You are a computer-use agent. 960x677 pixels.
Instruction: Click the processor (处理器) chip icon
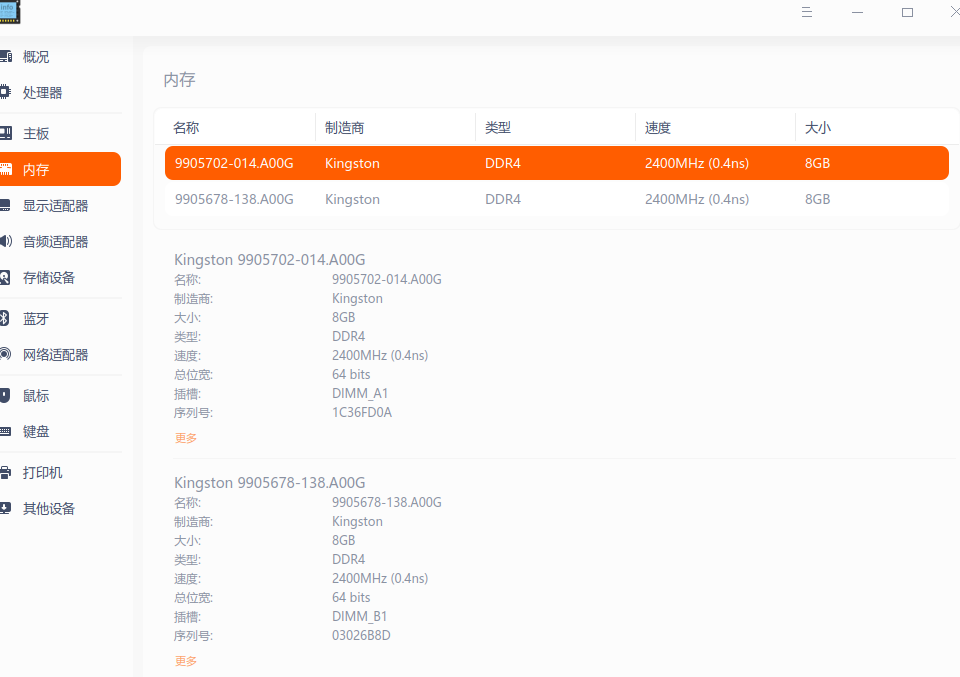coord(5,93)
